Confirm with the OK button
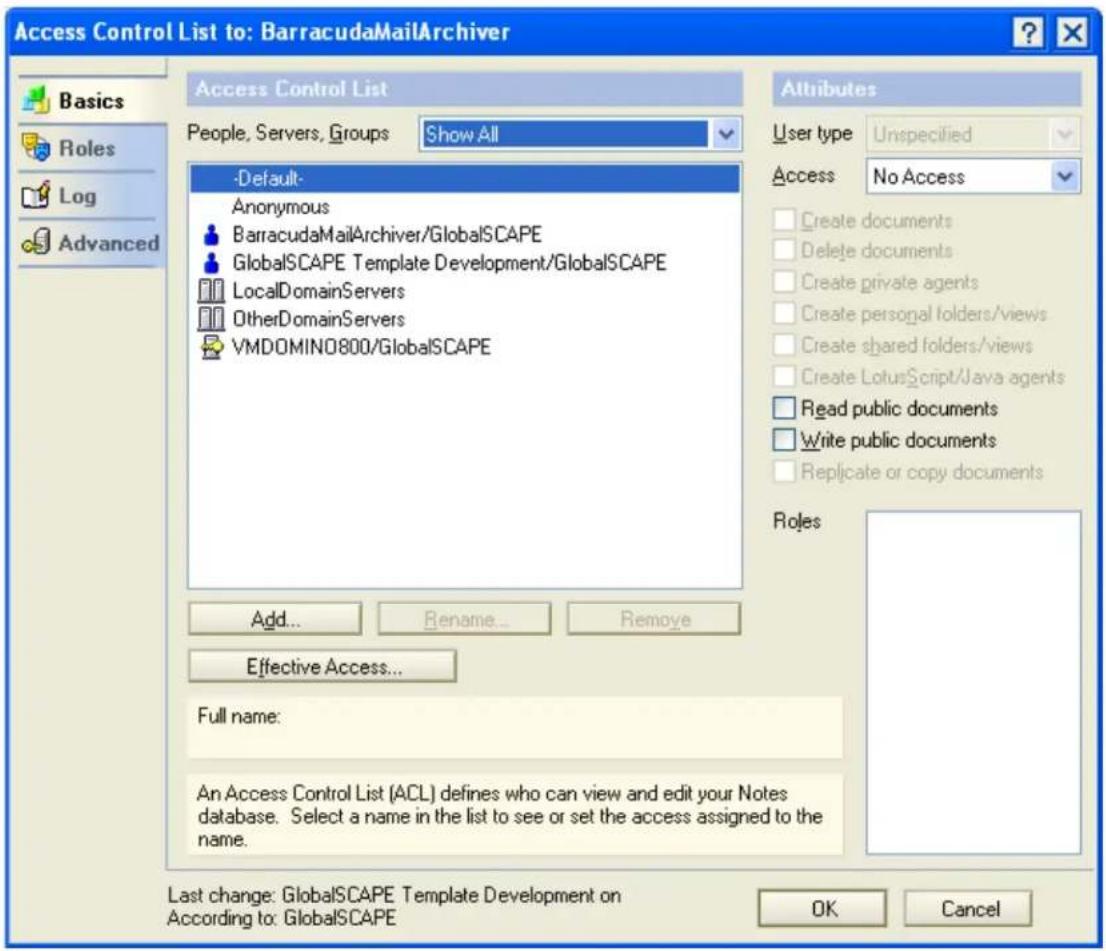This screenshot has height=951, width=1106. click(822, 909)
